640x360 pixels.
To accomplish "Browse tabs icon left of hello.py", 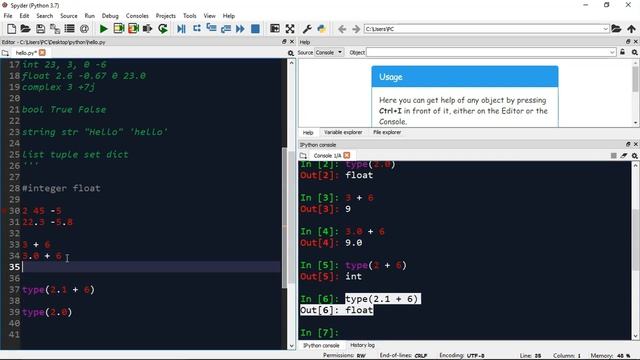I will pyautogui.click(x=5, y=53).
